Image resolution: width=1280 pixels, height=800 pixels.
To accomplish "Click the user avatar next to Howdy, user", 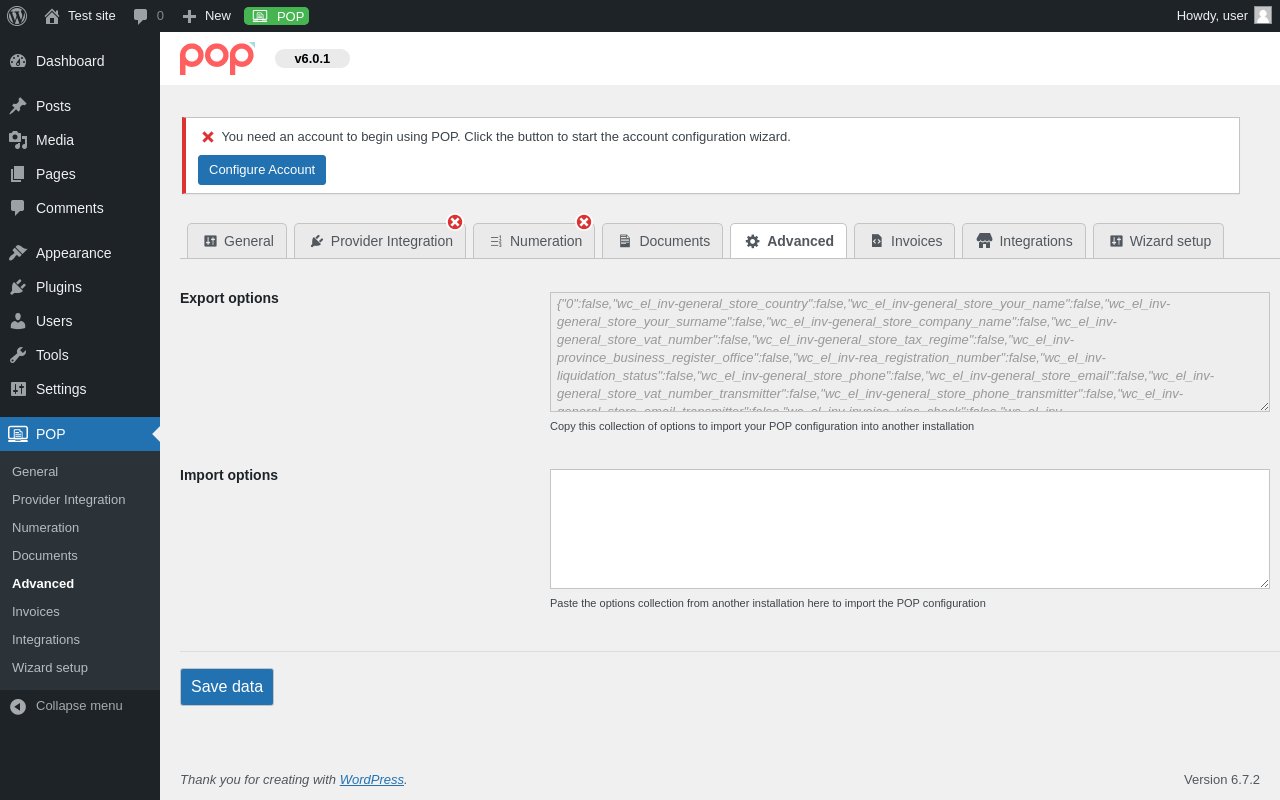I will pos(1263,15).
